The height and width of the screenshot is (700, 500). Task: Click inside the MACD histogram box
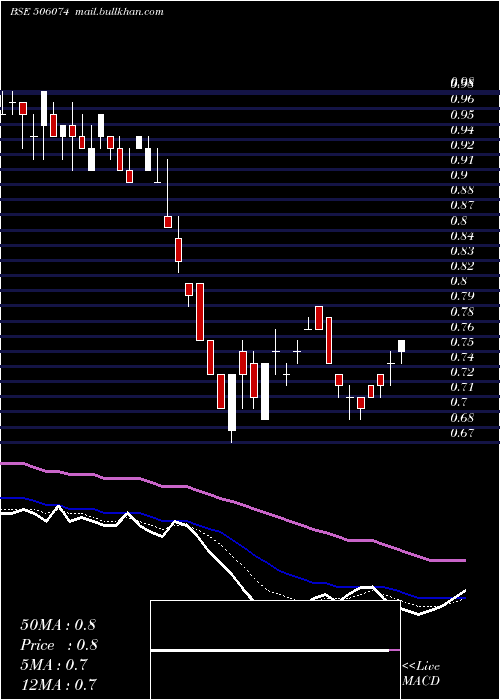[x=275, y=650]
